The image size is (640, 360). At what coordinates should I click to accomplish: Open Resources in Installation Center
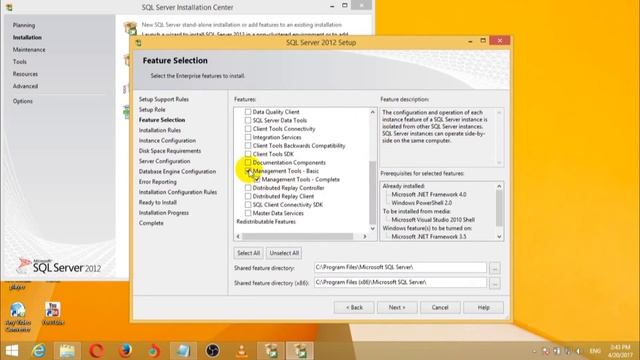25,74
